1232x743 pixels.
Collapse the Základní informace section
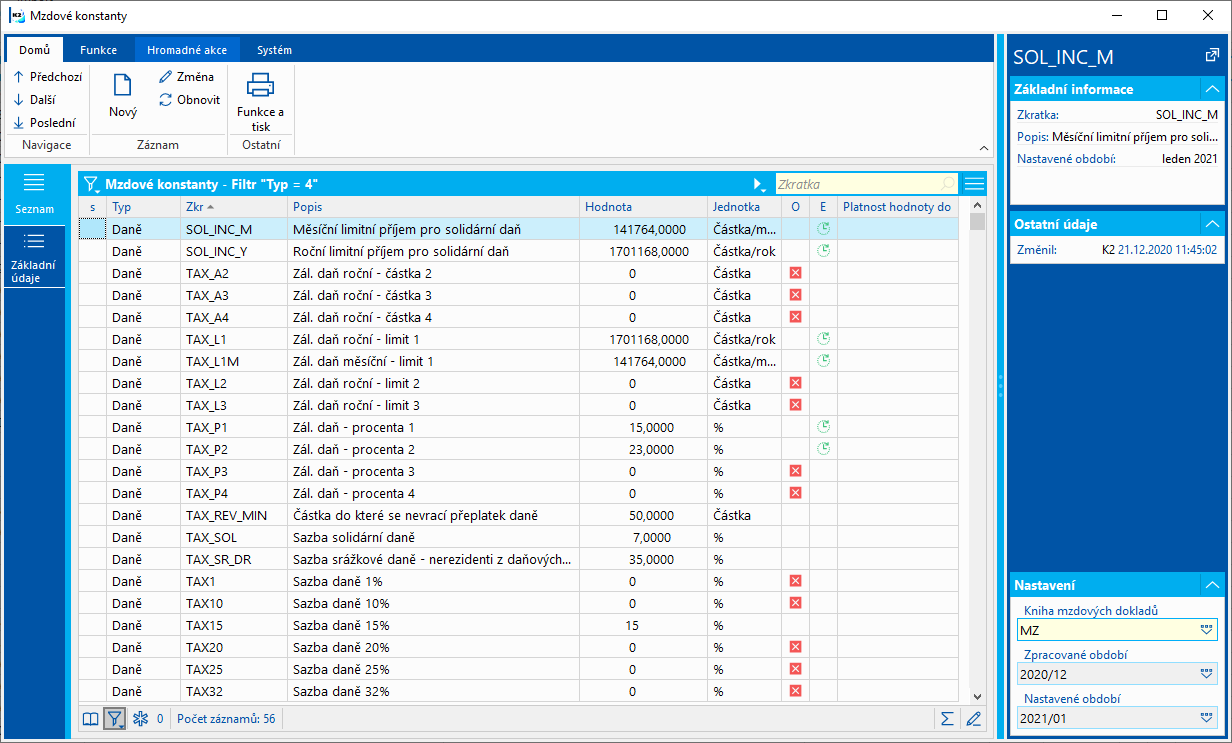point(1212,89)
